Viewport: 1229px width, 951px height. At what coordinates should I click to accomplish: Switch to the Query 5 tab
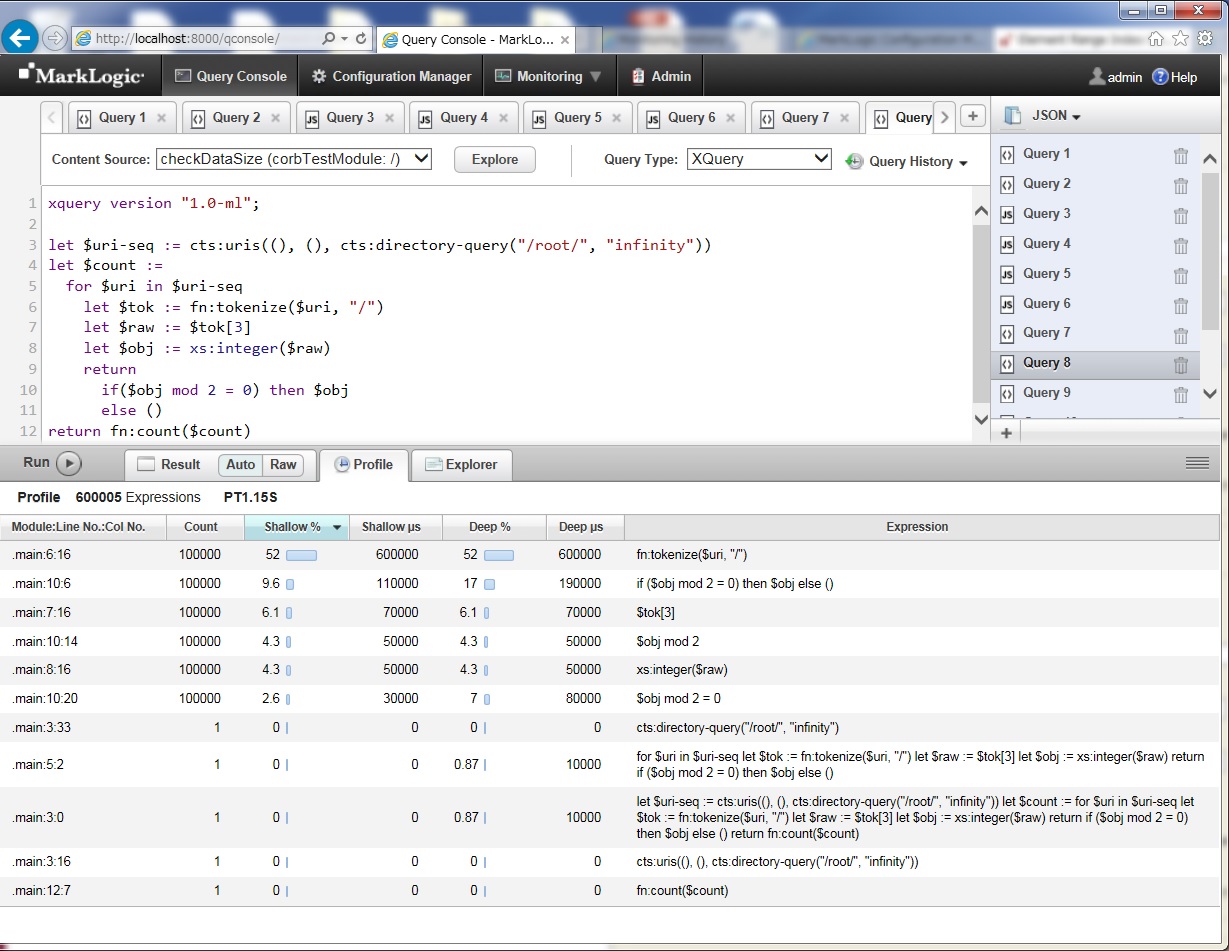pos(577,117)
